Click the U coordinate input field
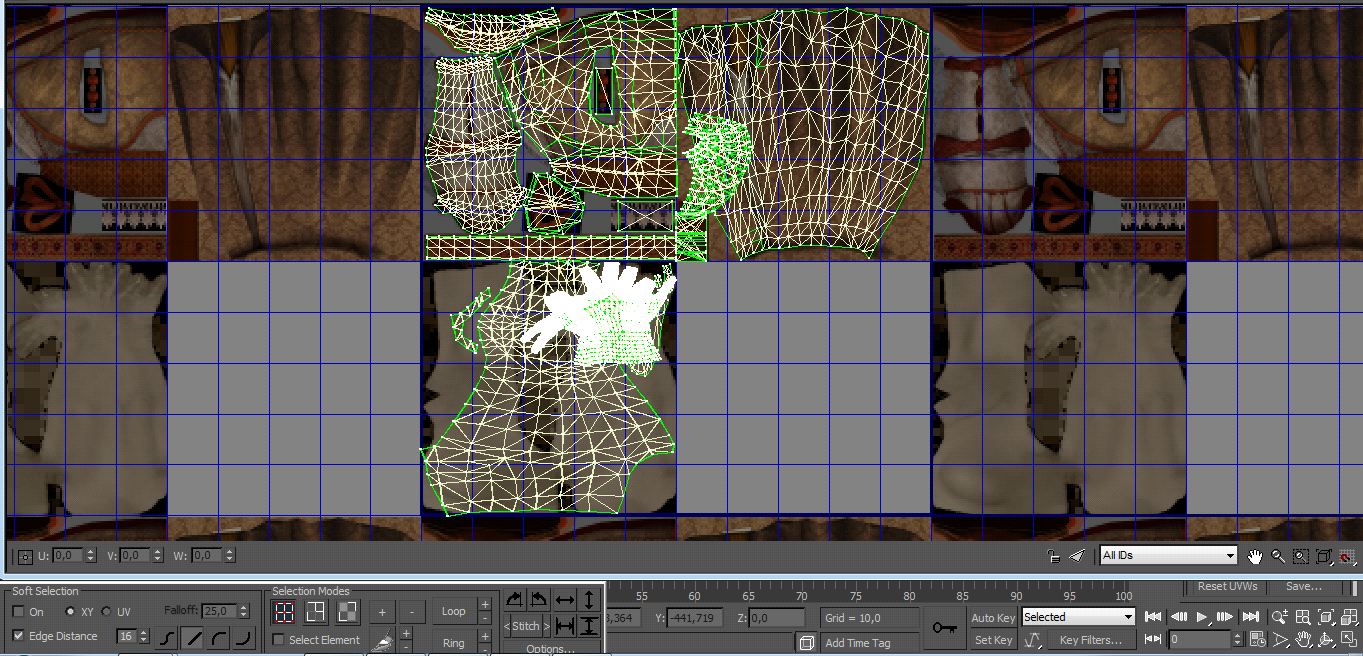This screenshot has height=656, width=1363. coord(69,555)
